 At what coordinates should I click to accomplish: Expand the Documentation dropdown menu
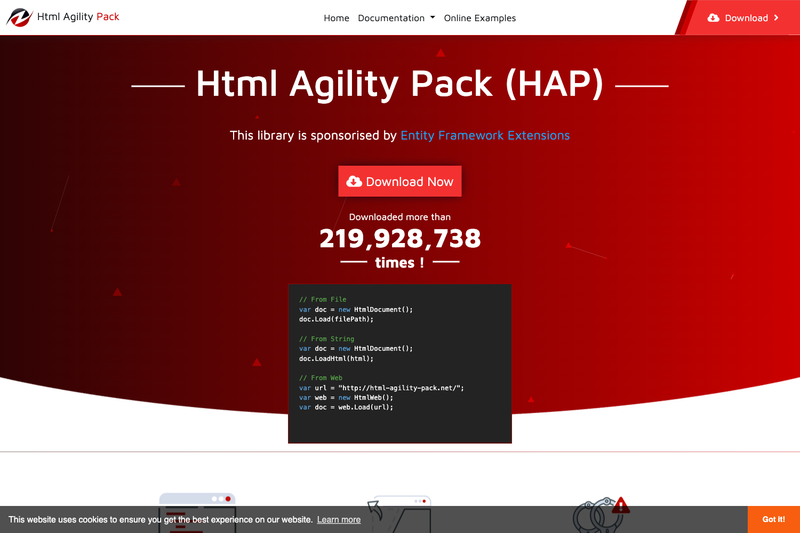pyautogui.click(x=396, y=18)
